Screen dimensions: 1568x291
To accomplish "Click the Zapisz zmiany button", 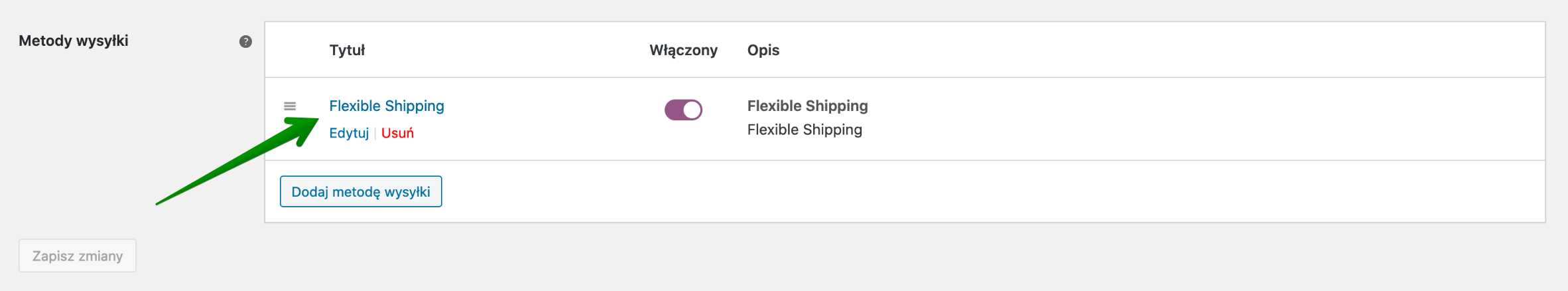I will pos(78,256).
